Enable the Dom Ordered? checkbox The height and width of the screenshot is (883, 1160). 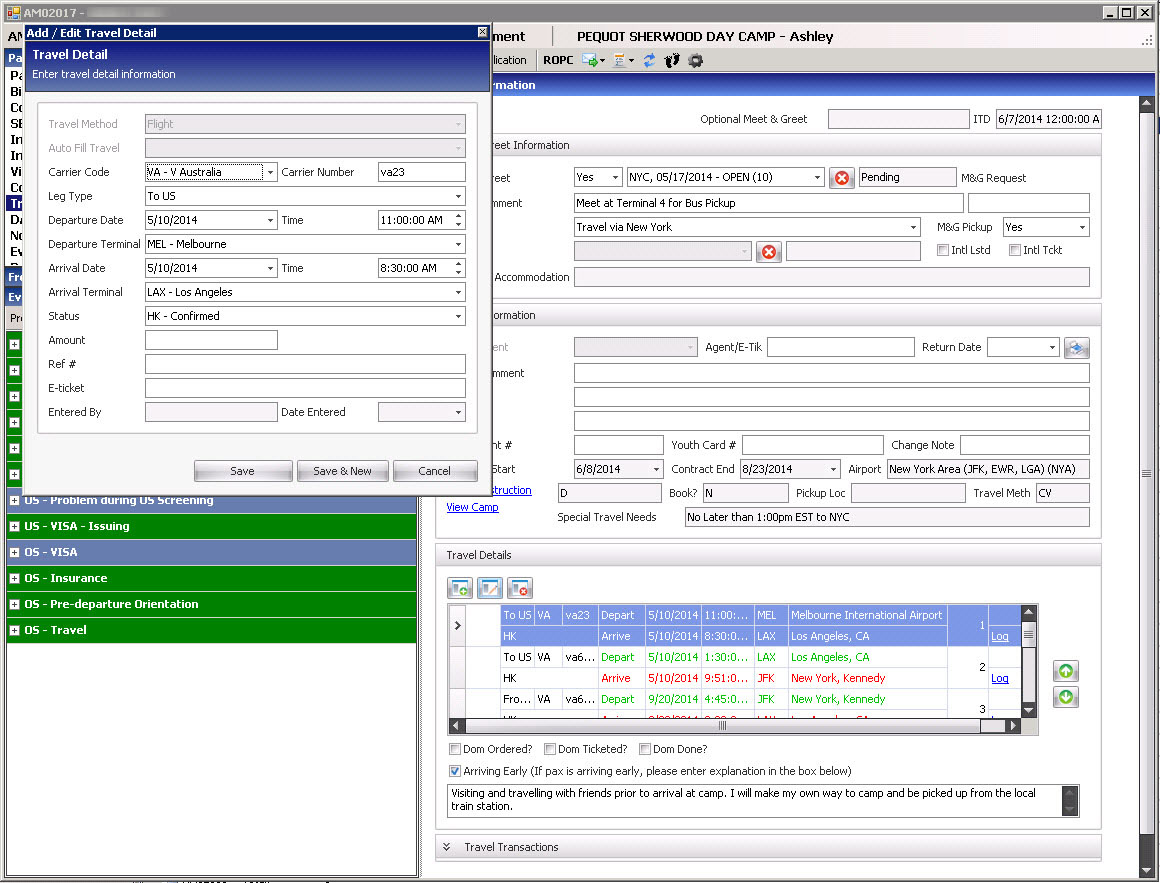(456, 749)
